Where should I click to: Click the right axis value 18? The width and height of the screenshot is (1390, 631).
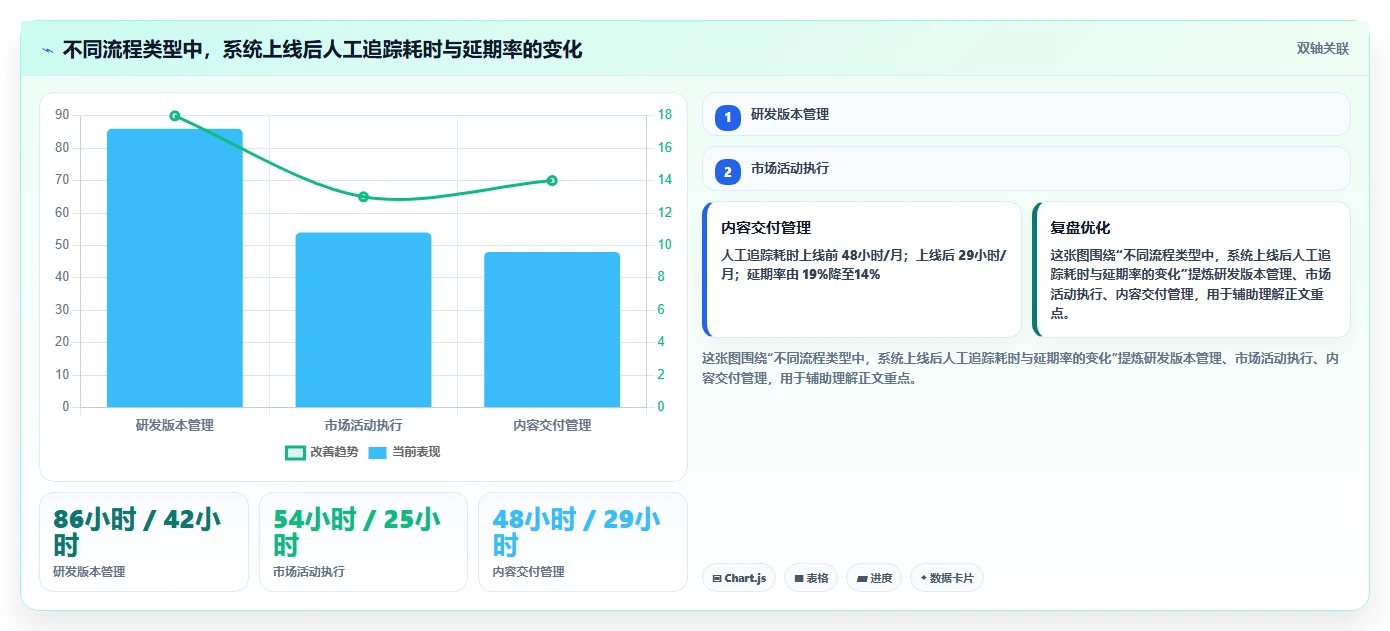pos(665,115)
